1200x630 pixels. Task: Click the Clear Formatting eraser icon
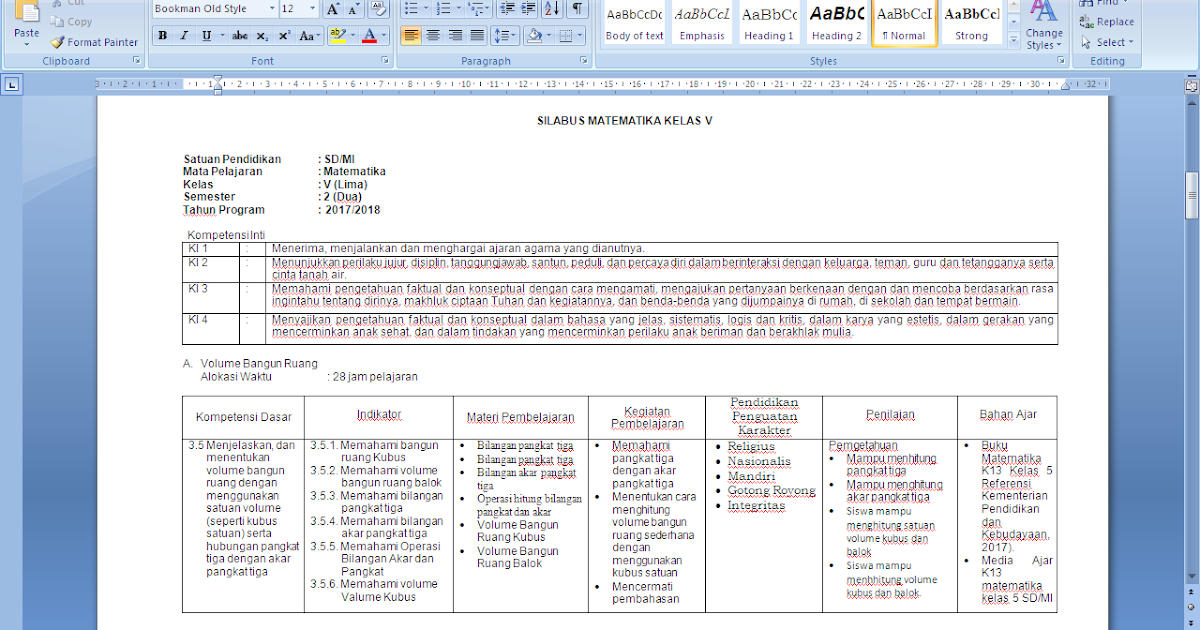[x=379, y=9]
